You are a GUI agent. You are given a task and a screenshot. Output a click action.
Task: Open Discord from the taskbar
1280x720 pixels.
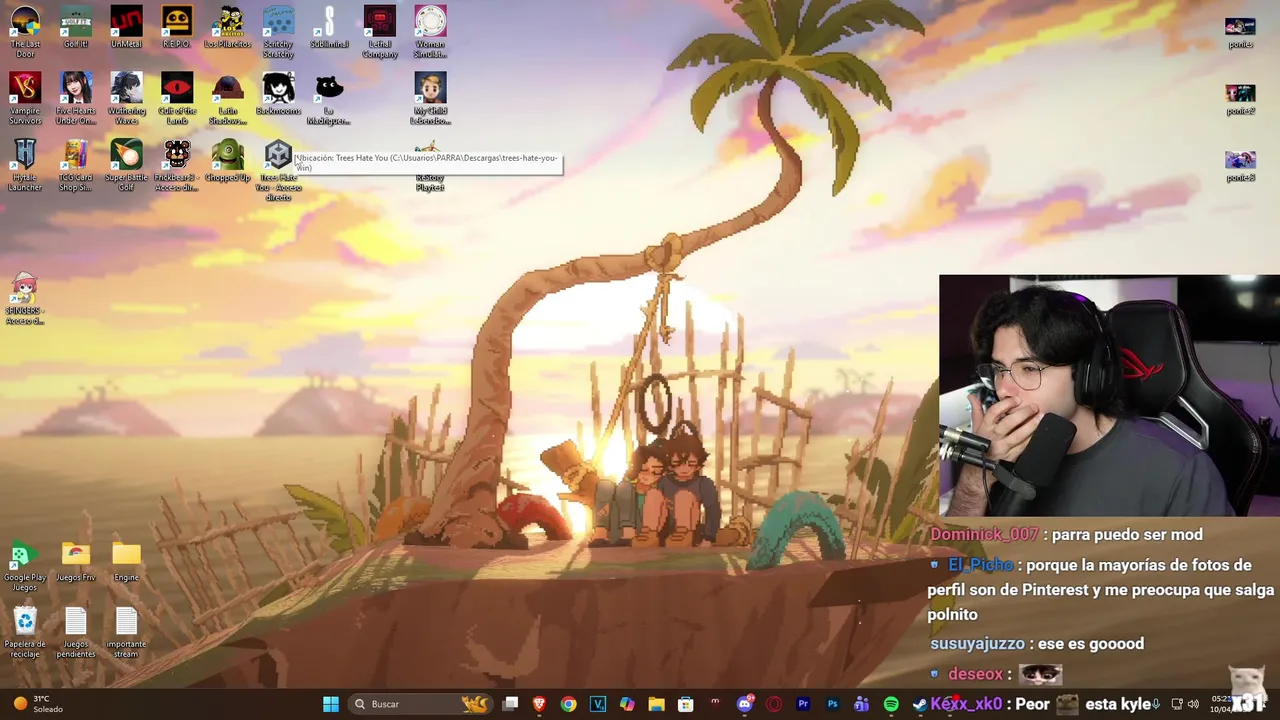744,704
